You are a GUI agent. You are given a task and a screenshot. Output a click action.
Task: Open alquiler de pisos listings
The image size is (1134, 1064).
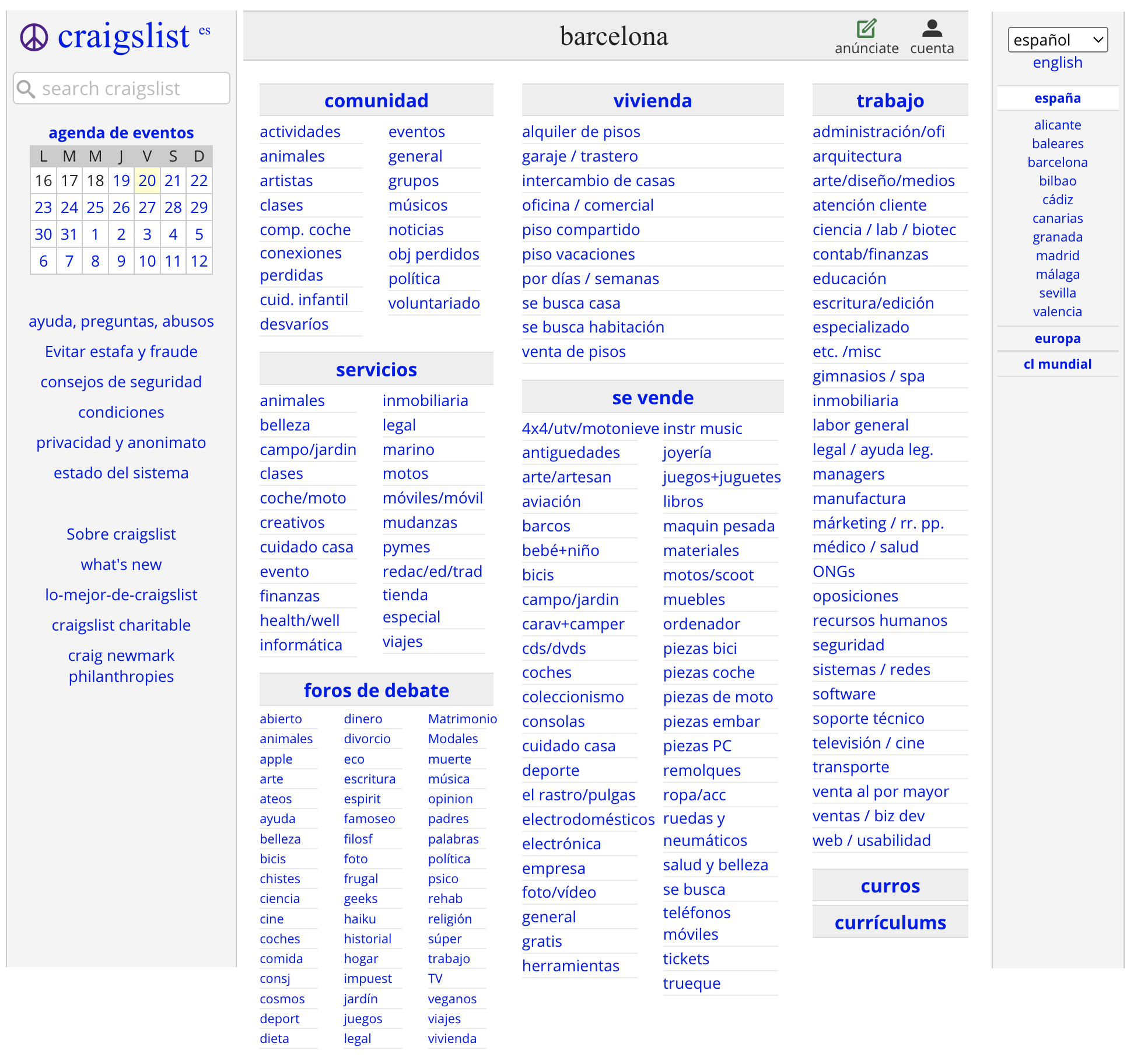pos(581,132)
